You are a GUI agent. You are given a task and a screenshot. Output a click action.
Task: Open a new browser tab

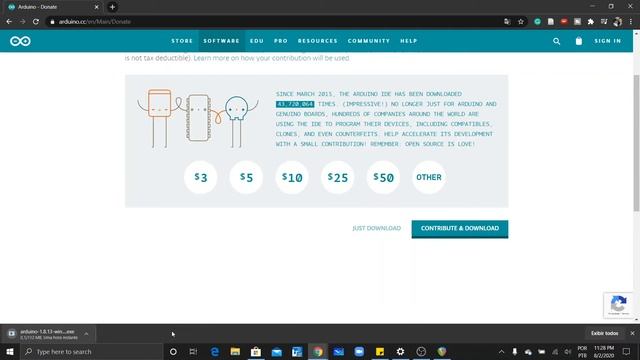[x=112, y=7]
